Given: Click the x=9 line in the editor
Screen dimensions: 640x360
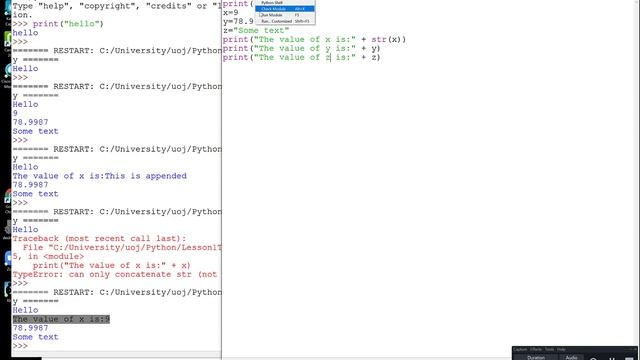Looking at the screenshot, I should 231,13.
